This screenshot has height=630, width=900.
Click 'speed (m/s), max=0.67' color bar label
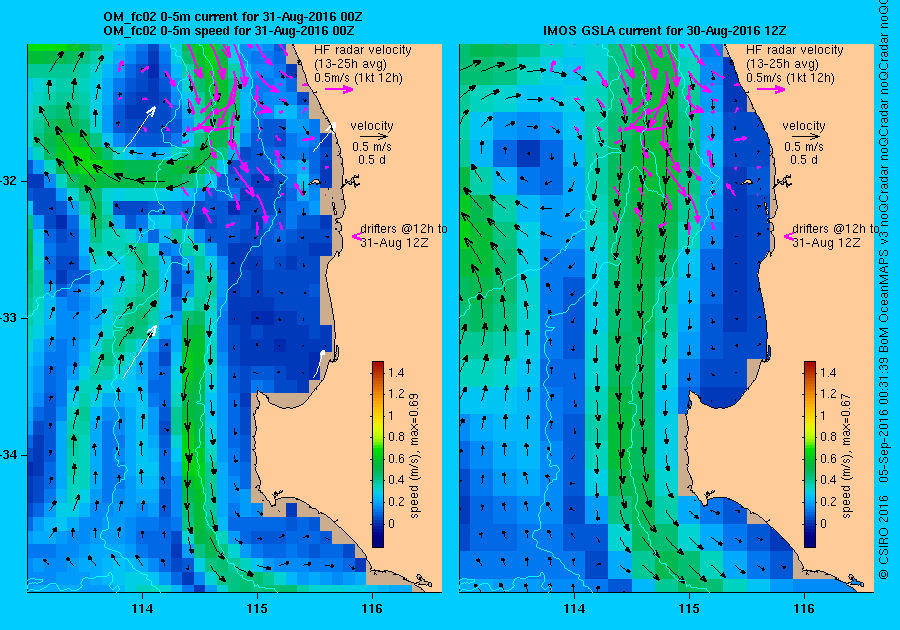pos(846,456)
